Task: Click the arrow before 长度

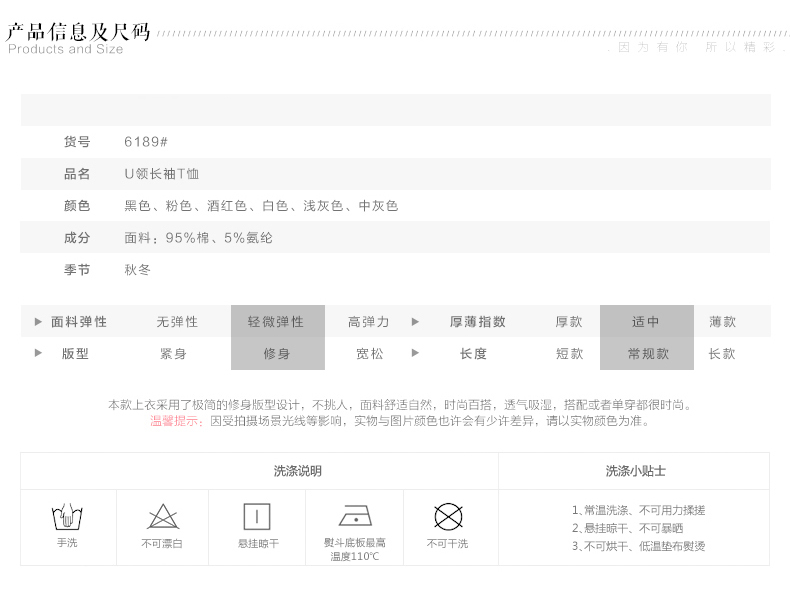Action: 415,353
